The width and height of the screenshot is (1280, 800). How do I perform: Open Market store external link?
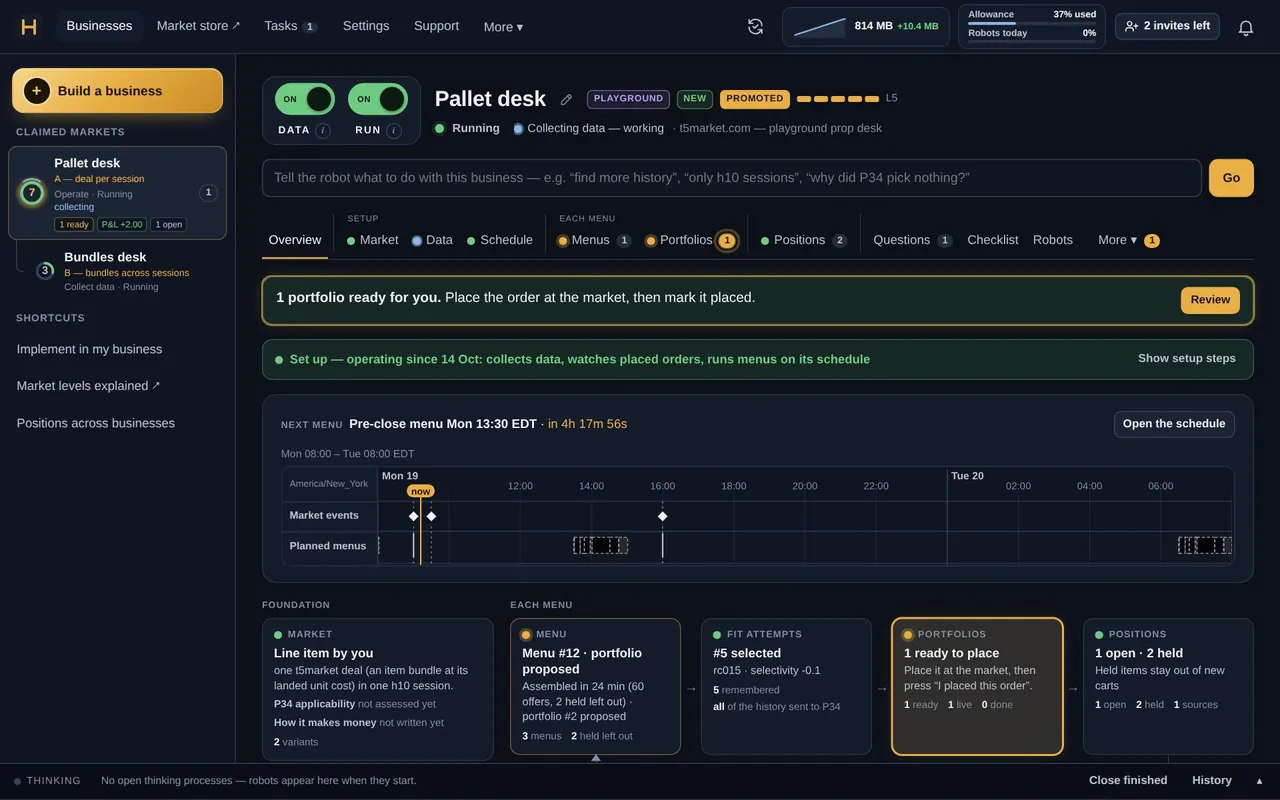(198, 26)
